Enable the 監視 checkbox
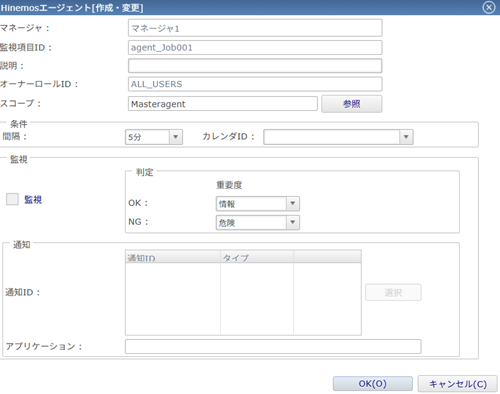500x394 pixels. [x=12, y=199]
